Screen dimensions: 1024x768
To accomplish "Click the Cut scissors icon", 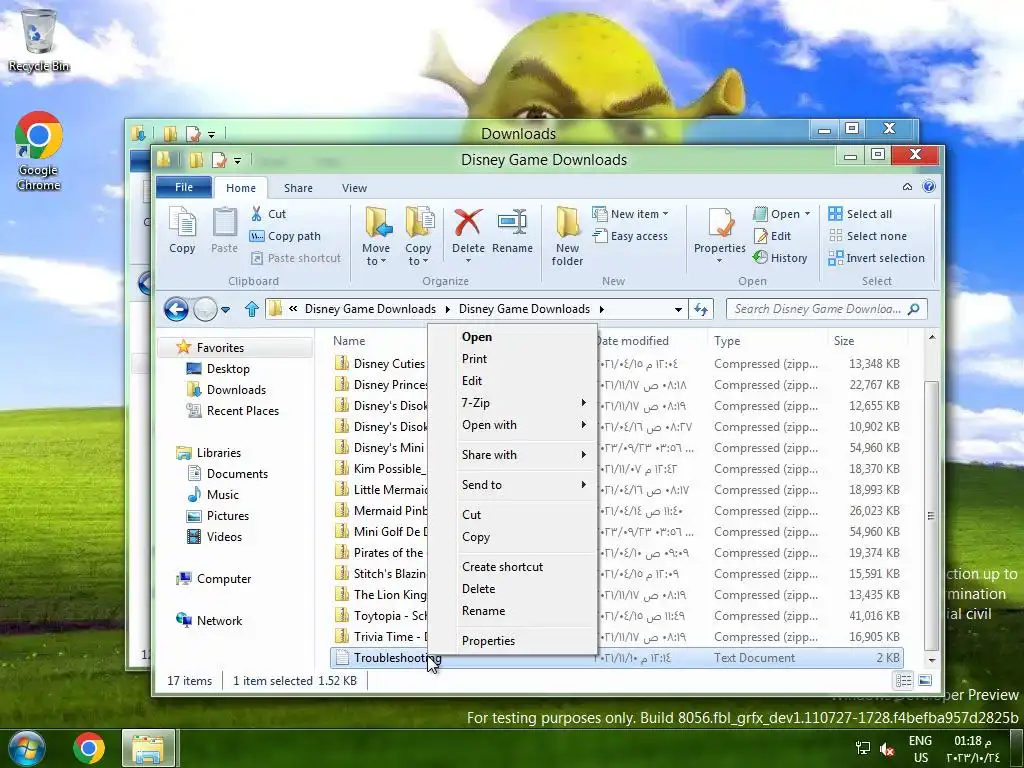I will (257, 214).
